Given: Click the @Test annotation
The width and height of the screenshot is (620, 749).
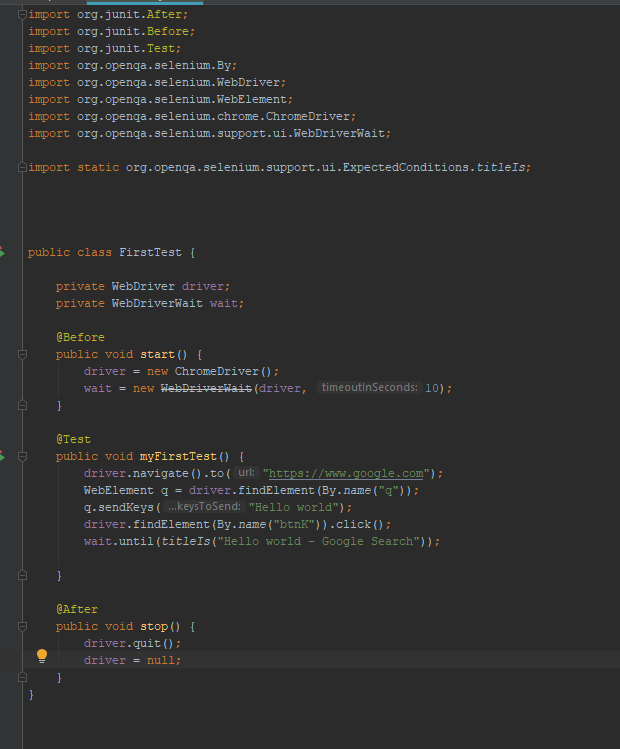Looking at the screenshot, I should [73, 439].
